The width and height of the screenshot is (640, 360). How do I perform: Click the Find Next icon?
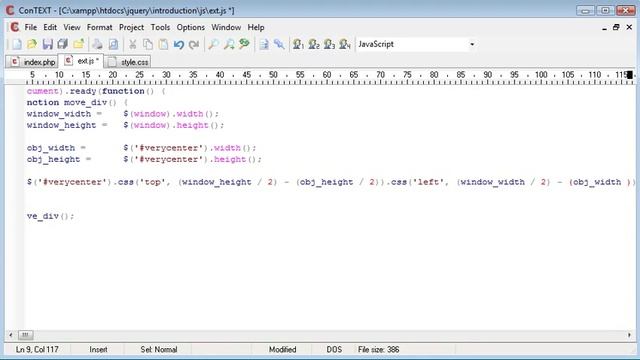click(x=229, y=44)
